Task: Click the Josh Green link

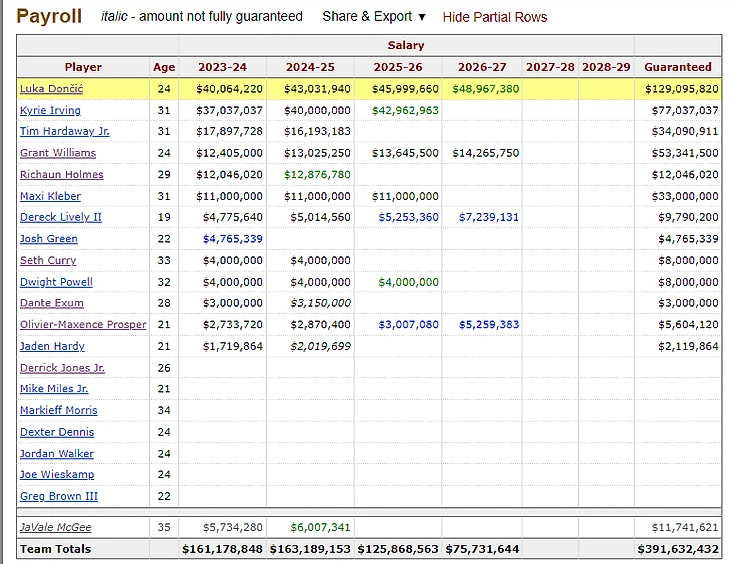Action: (48, 239)
